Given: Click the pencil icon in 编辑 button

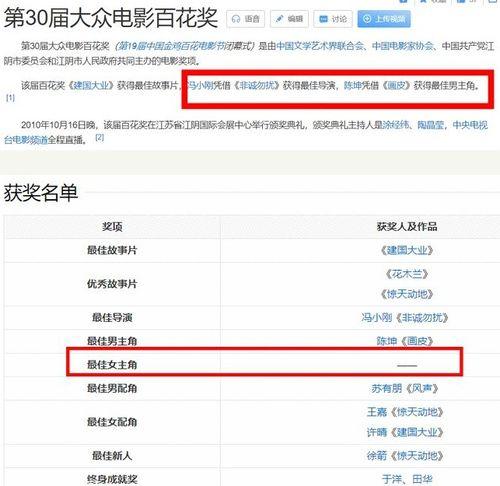Looking at the screenshot, I should point(279,19).
